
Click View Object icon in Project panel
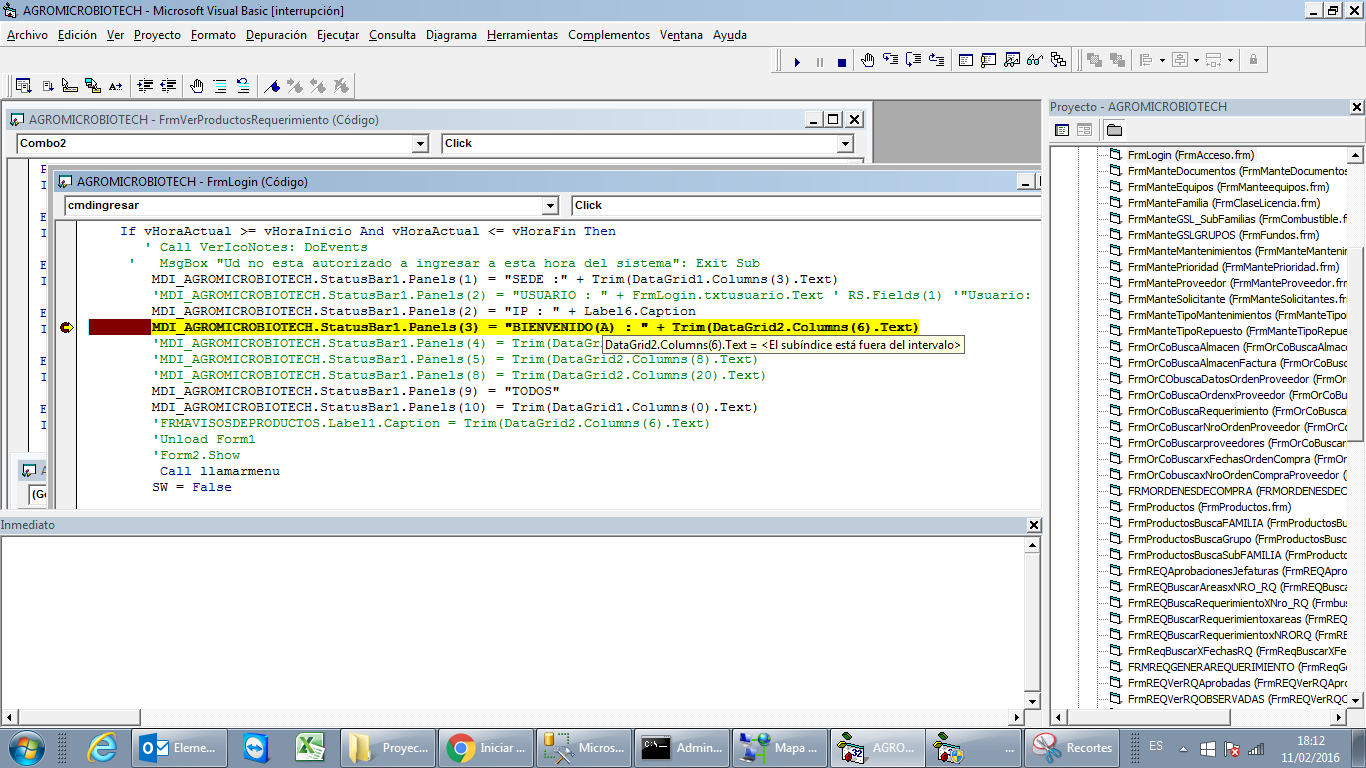[x=1084, y=130]
